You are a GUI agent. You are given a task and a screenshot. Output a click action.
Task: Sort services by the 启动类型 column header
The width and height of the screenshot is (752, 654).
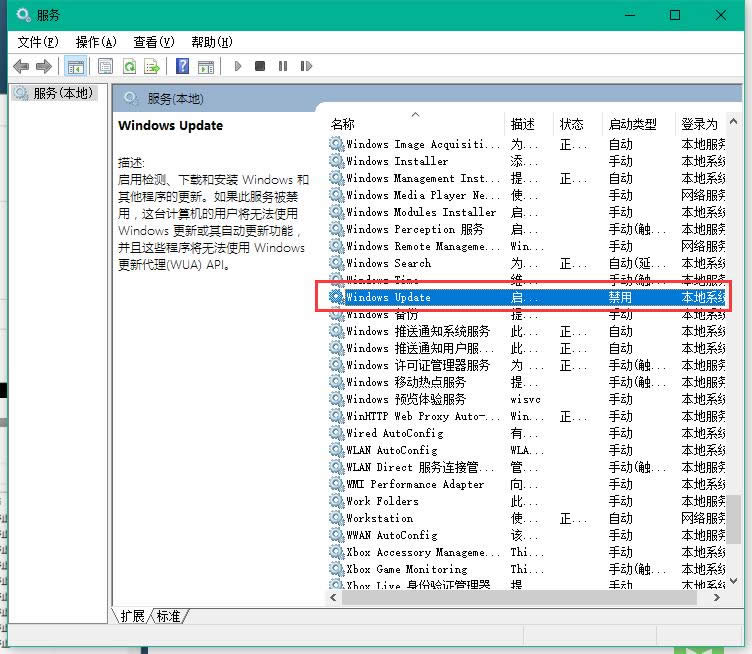coord(632,124)
